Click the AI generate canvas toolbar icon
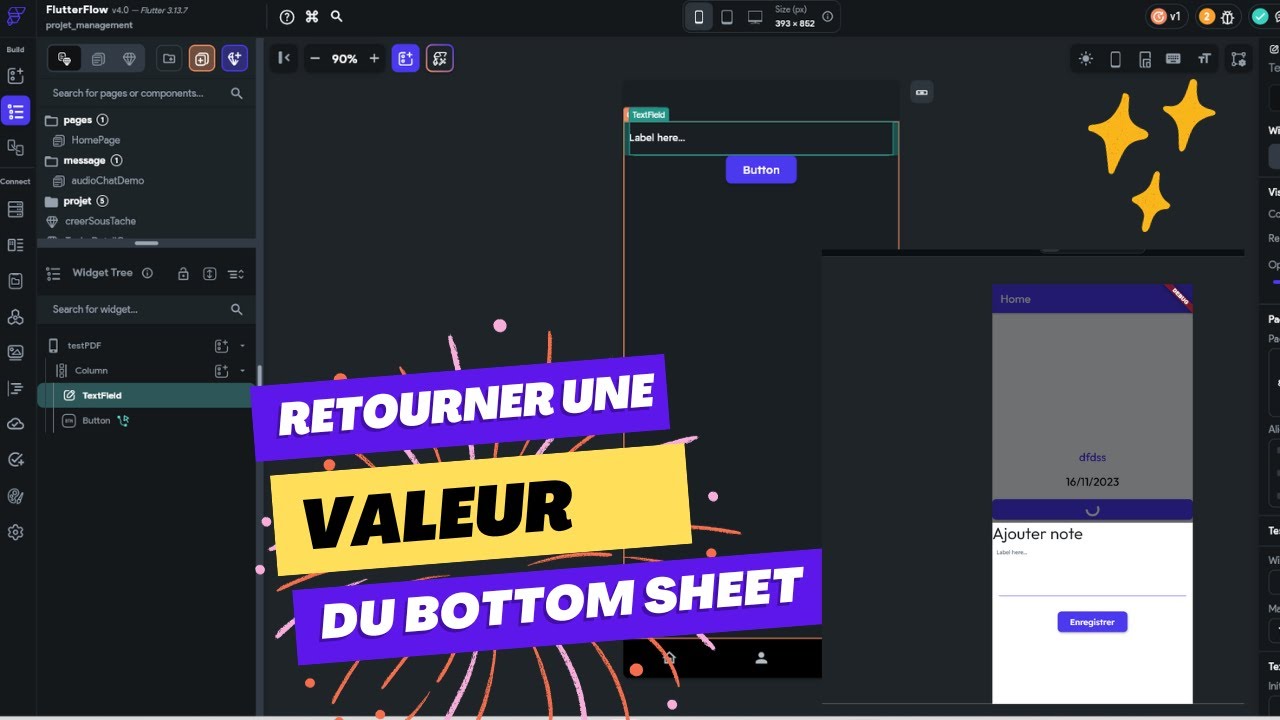The image size is (1280, 720). 440,59
